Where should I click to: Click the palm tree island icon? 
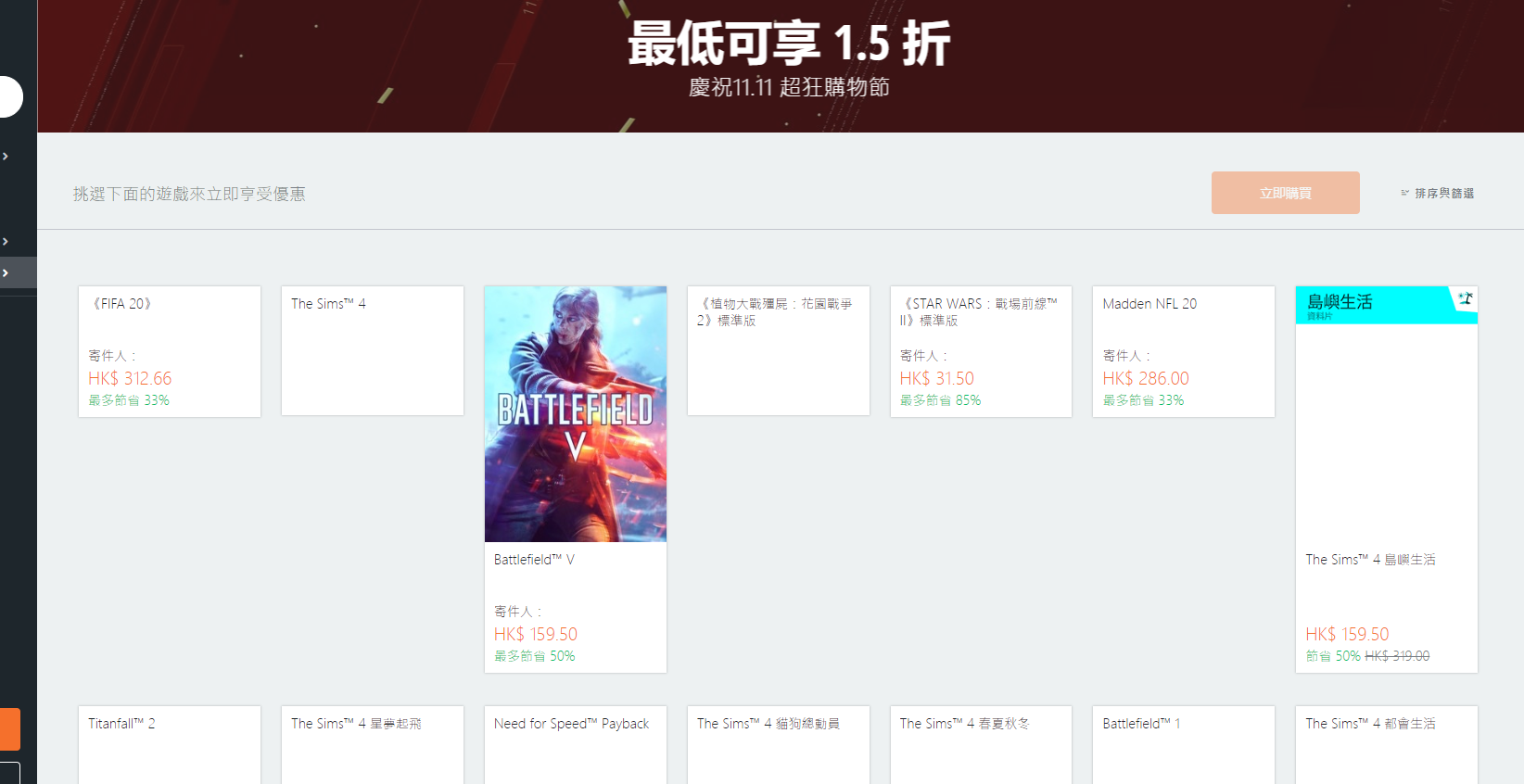pyautogui.click(x=1465, y=299)
